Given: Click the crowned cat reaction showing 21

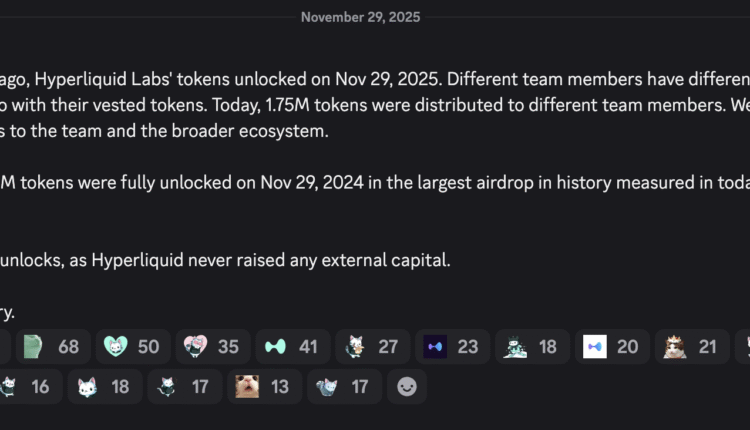Looking at the screenshot, I should point(692,347).
